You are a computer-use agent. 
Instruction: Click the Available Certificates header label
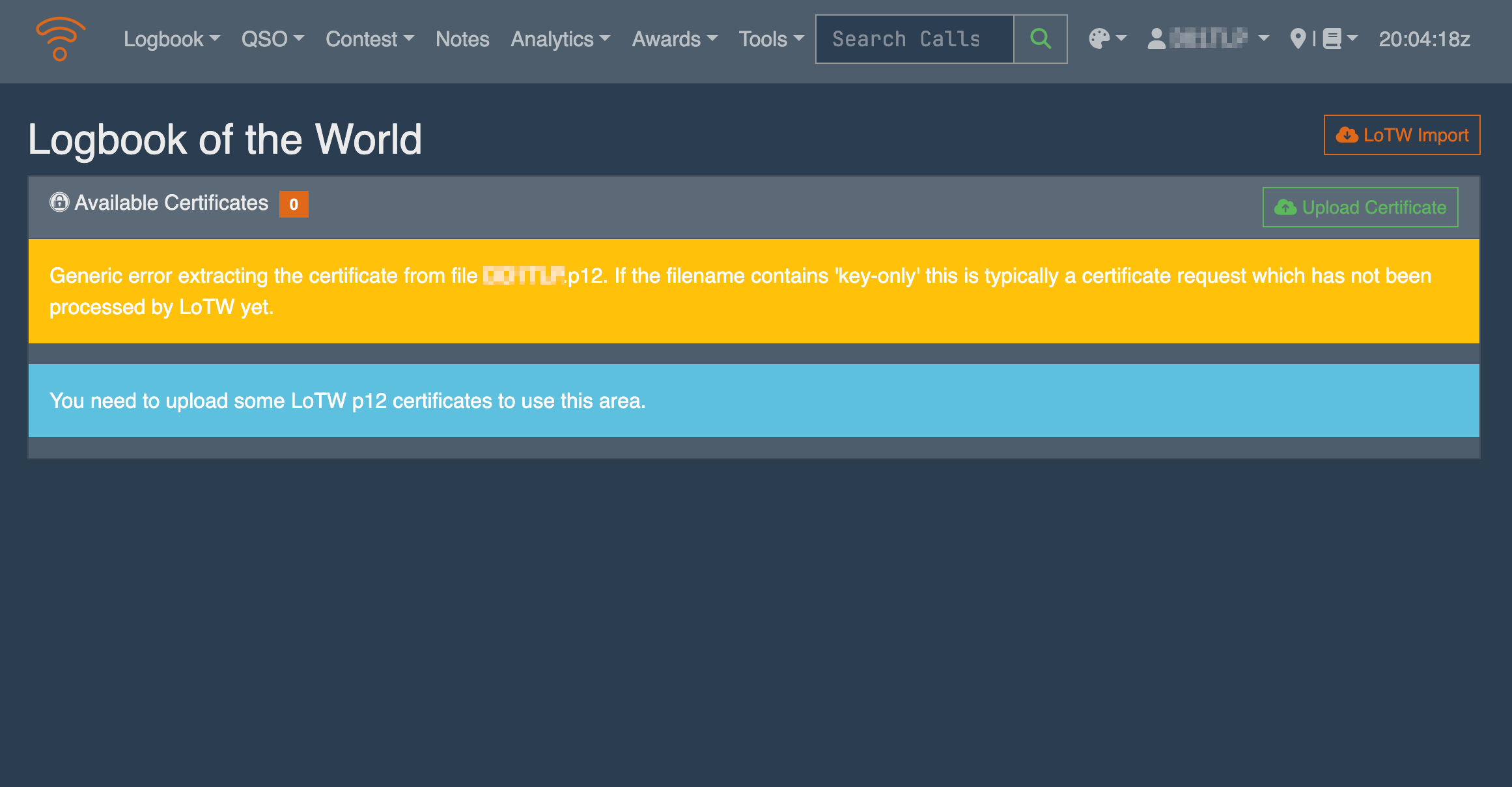pyautogui.click(x=171, y=203)
